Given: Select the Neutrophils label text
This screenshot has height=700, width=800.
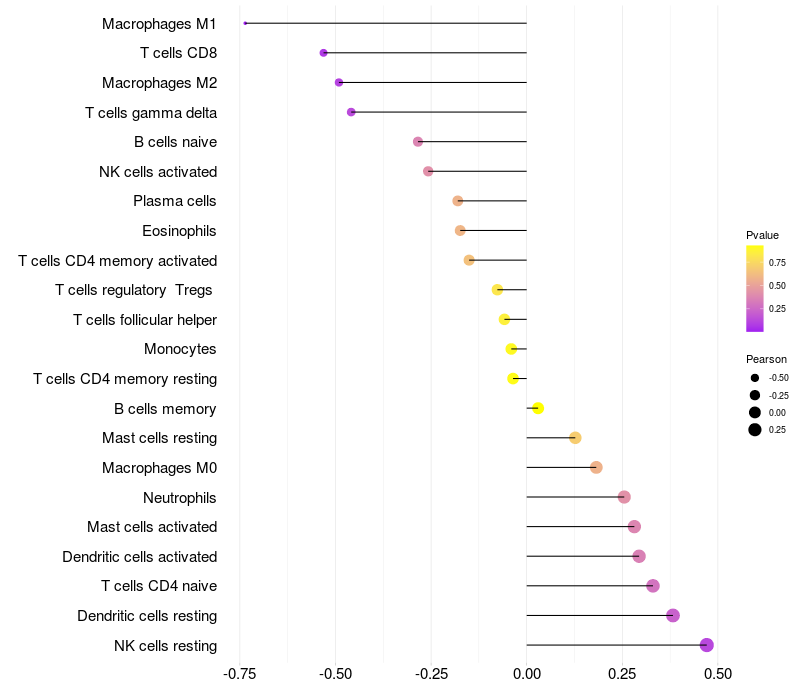Looking at the screenshot, I should pyautogui.click(x=180, y=498).
